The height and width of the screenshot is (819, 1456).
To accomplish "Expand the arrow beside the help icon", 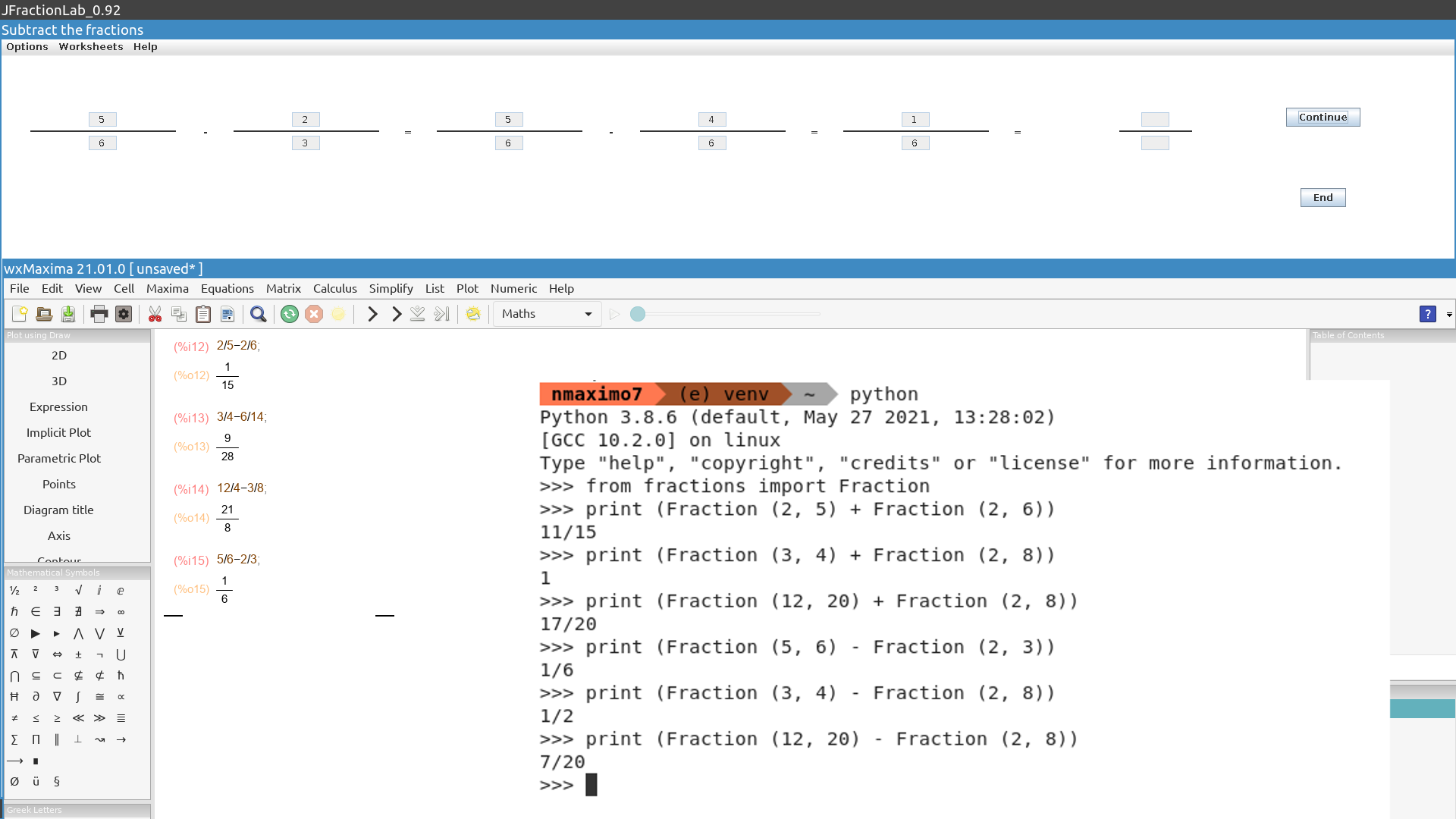I will click(x=1449, y=314).
